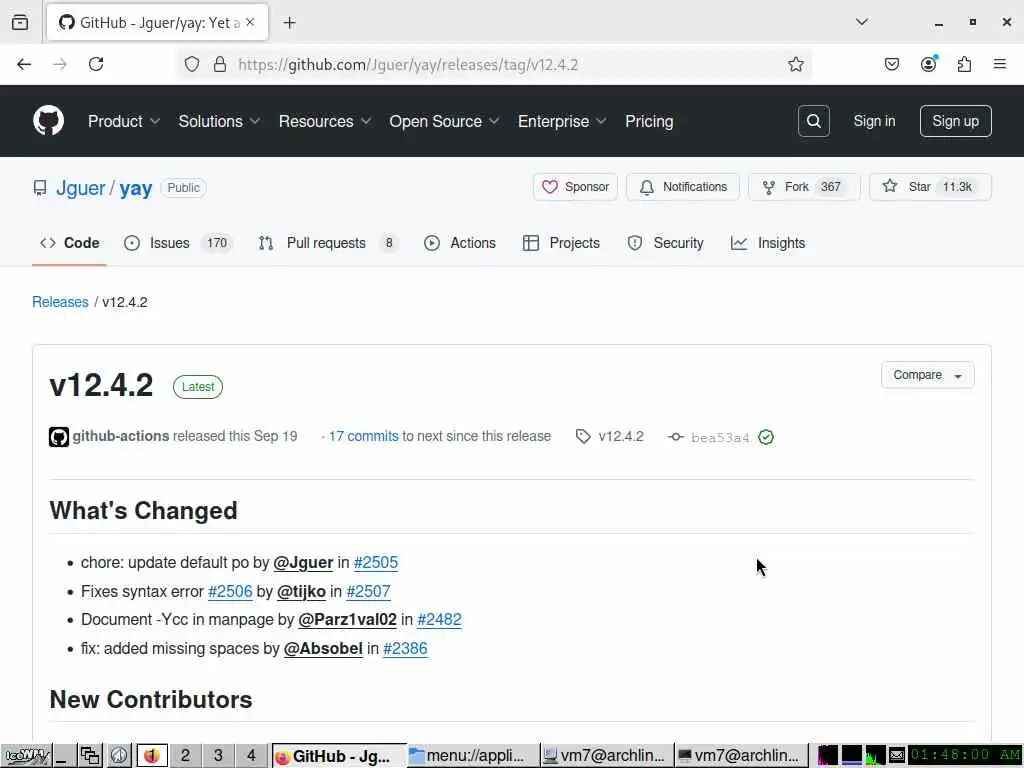Open the list all tabs chevron
The image size is (1024, 768).
[x=861, y=22]
